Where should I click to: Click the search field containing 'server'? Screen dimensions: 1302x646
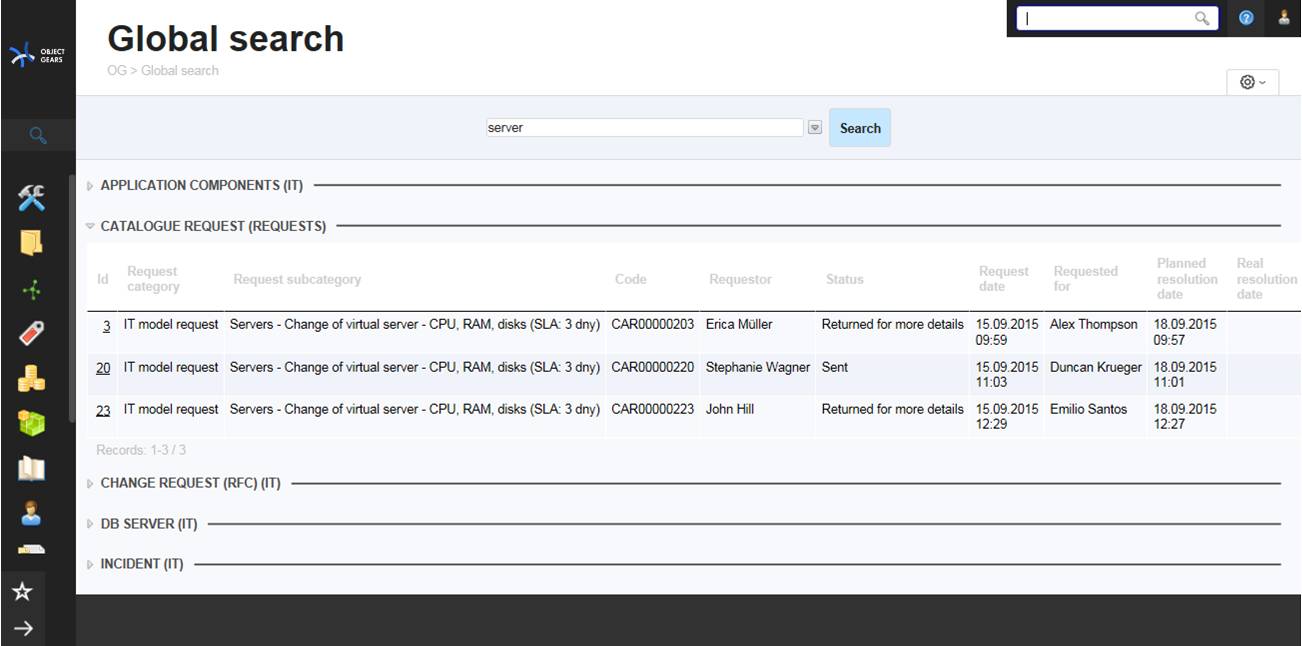click(x=644, y=128)
